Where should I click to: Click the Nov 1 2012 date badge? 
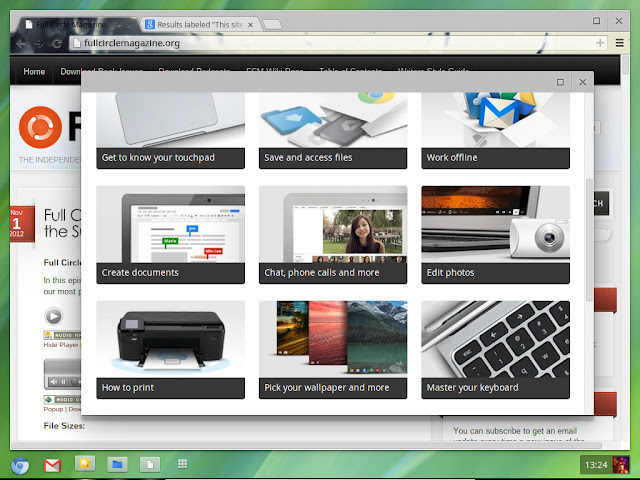(22, 224)
